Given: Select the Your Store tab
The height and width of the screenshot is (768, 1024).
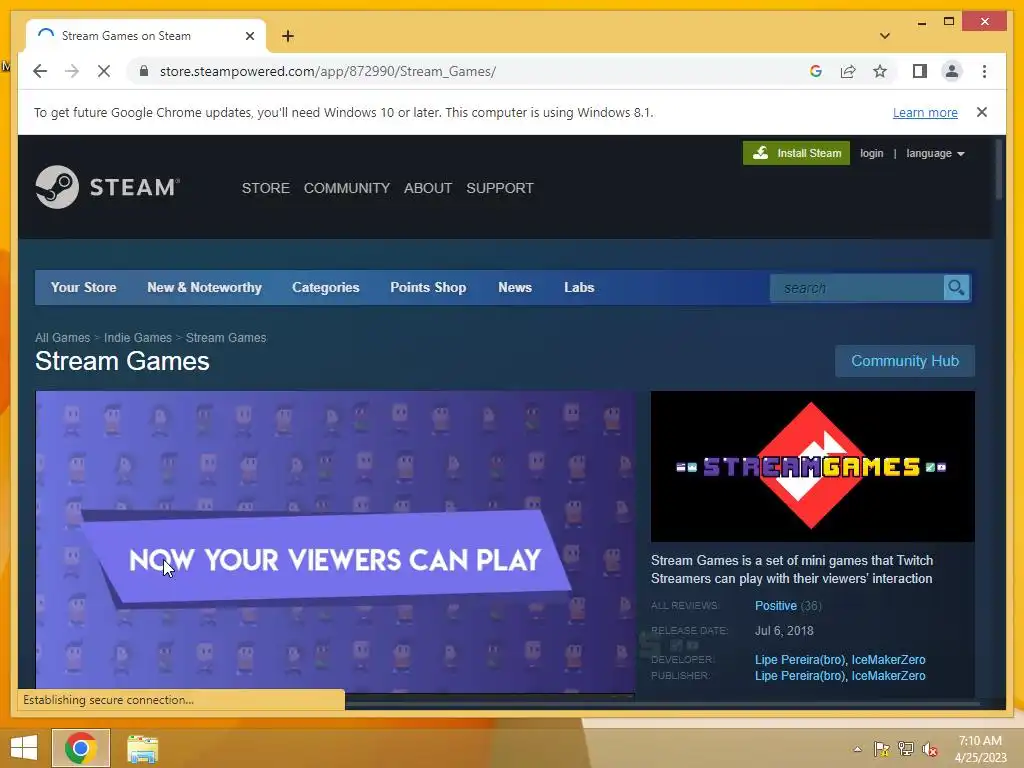Looking at the screenshot, I should tap(84, 287).
